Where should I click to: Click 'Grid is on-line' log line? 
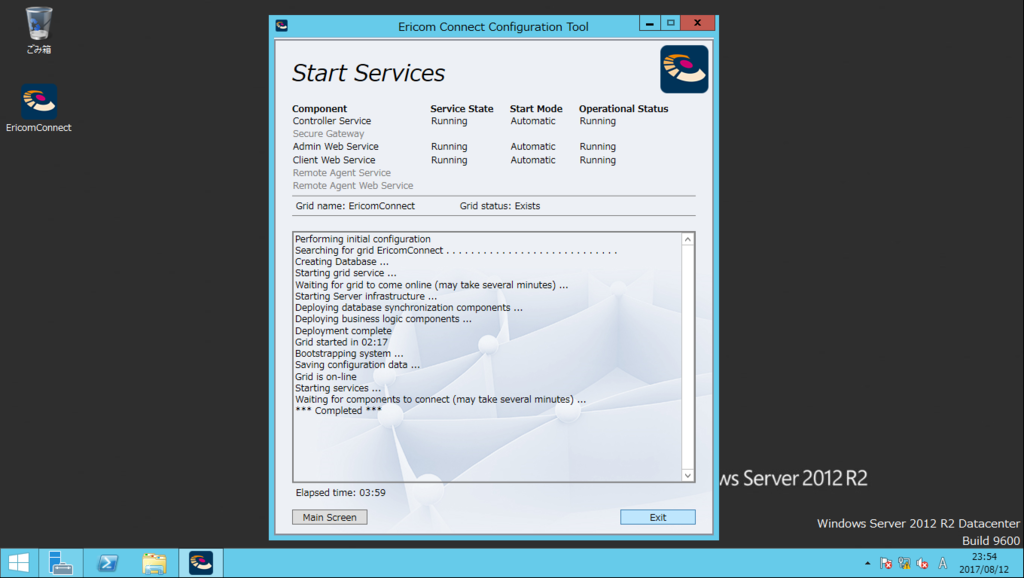pos(326,377)
